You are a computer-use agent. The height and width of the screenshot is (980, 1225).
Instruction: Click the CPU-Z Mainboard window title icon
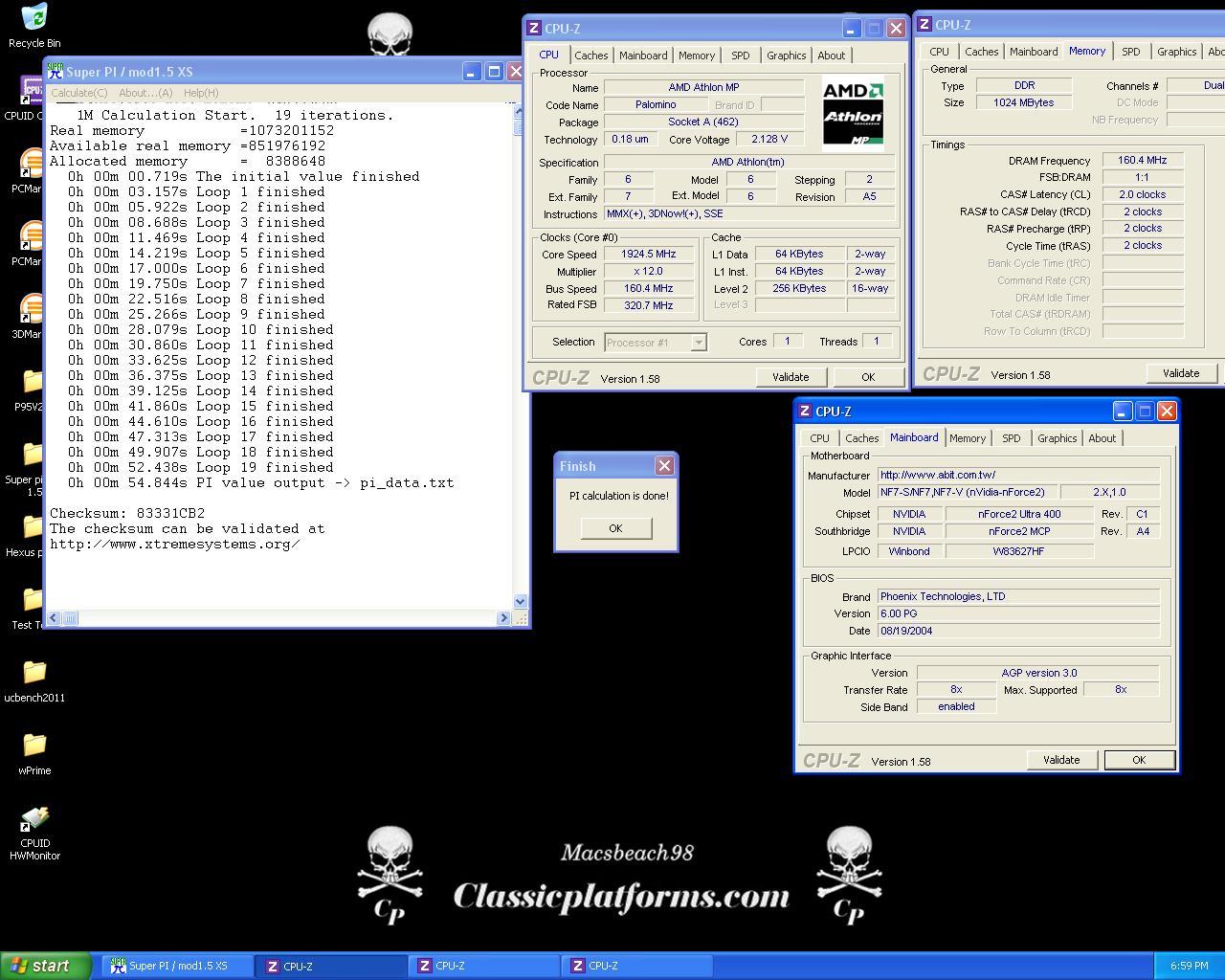805,412
